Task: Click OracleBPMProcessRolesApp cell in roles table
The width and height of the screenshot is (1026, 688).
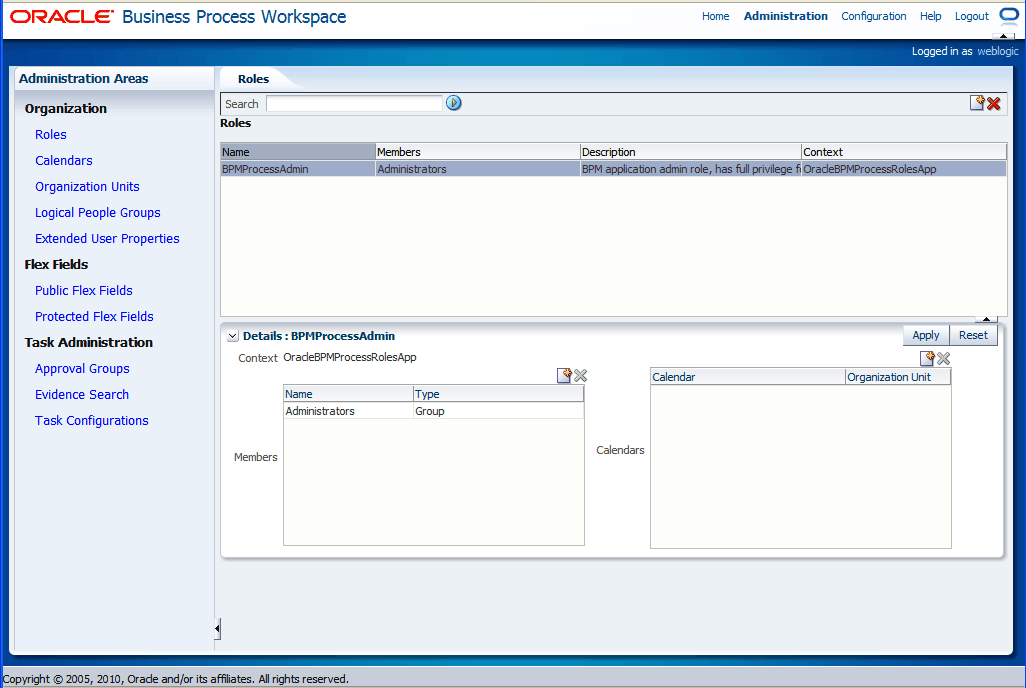Action: tap(904, 169)
